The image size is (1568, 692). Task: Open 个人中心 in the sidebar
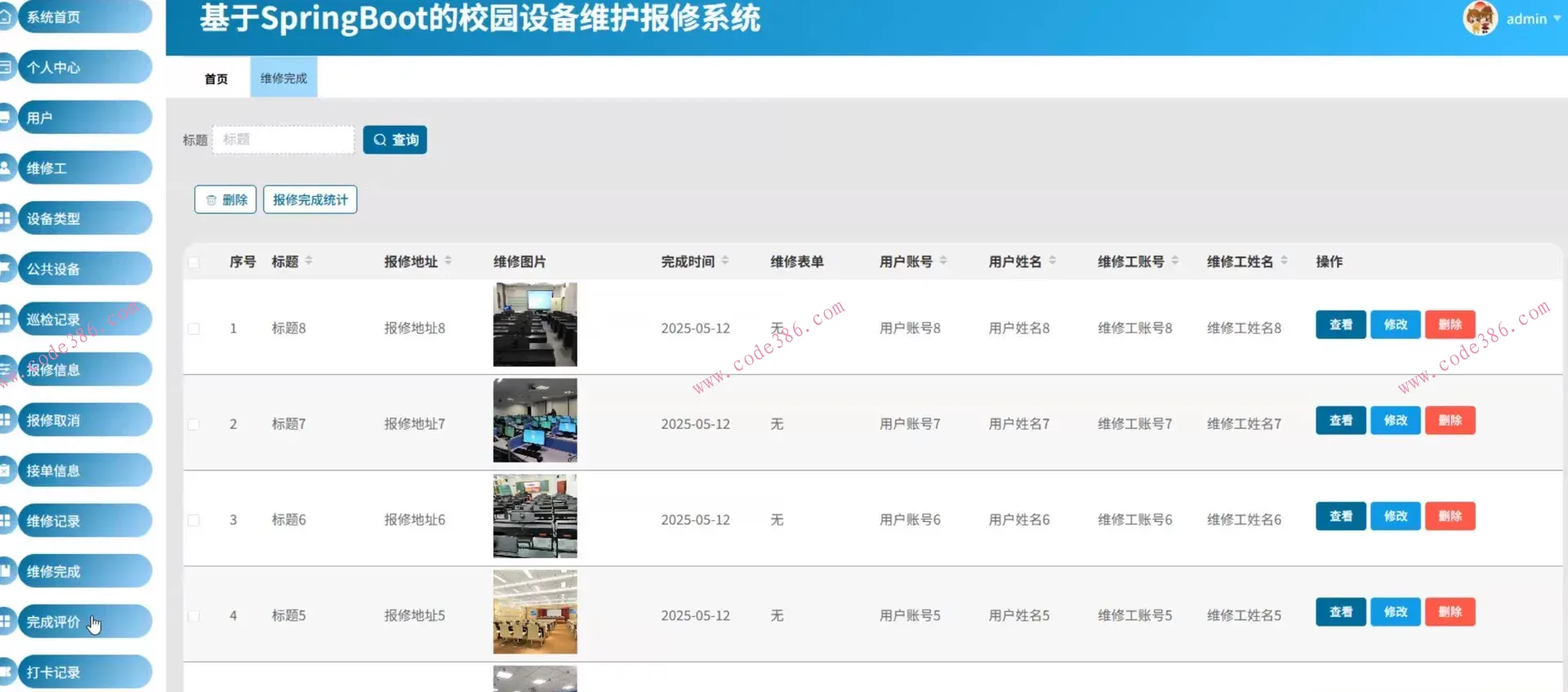click(82, 68)
